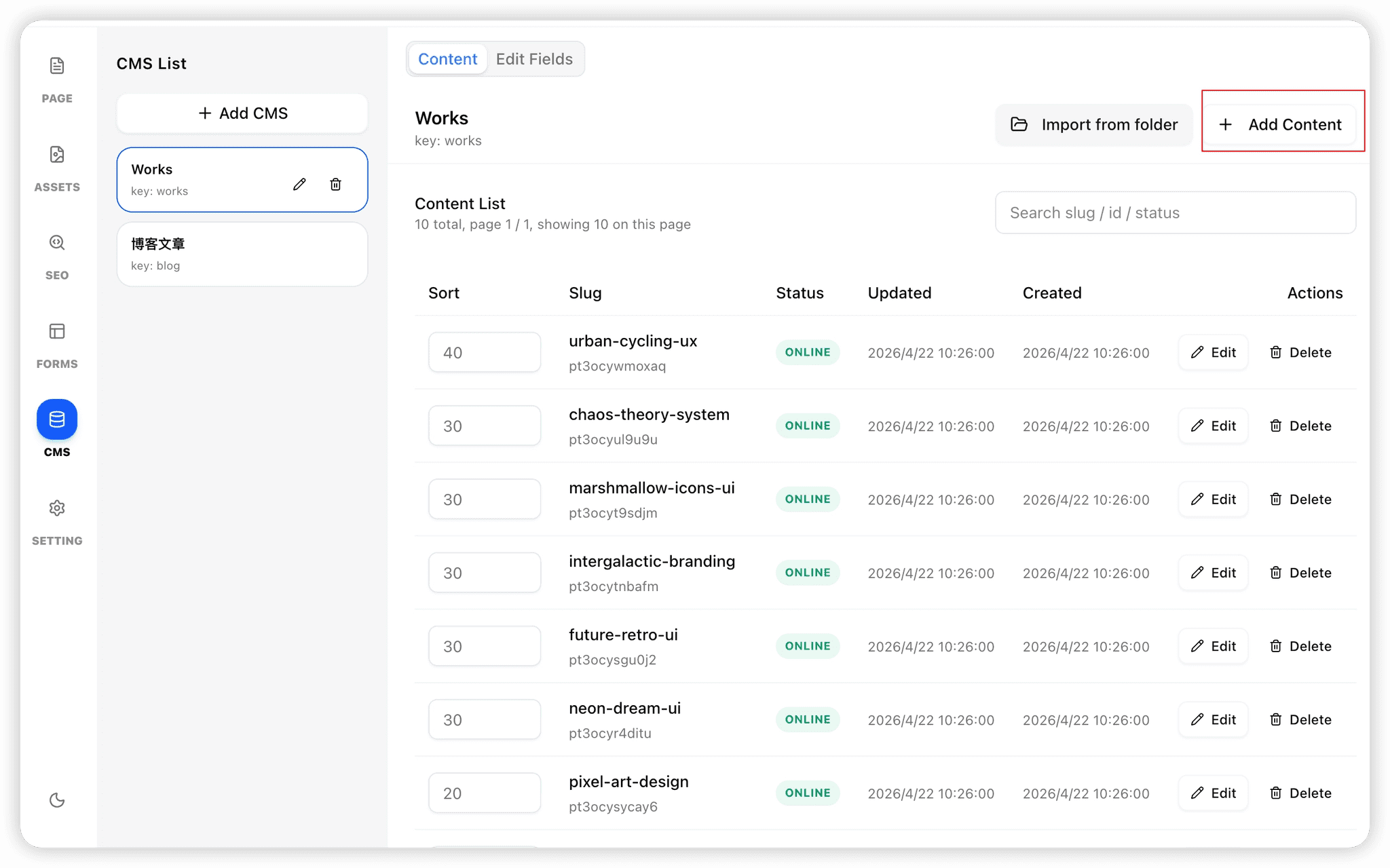Select the 博客文章 blog CMS entry
The width and height of the screenshot is (1390, 868).
point(242,254)
